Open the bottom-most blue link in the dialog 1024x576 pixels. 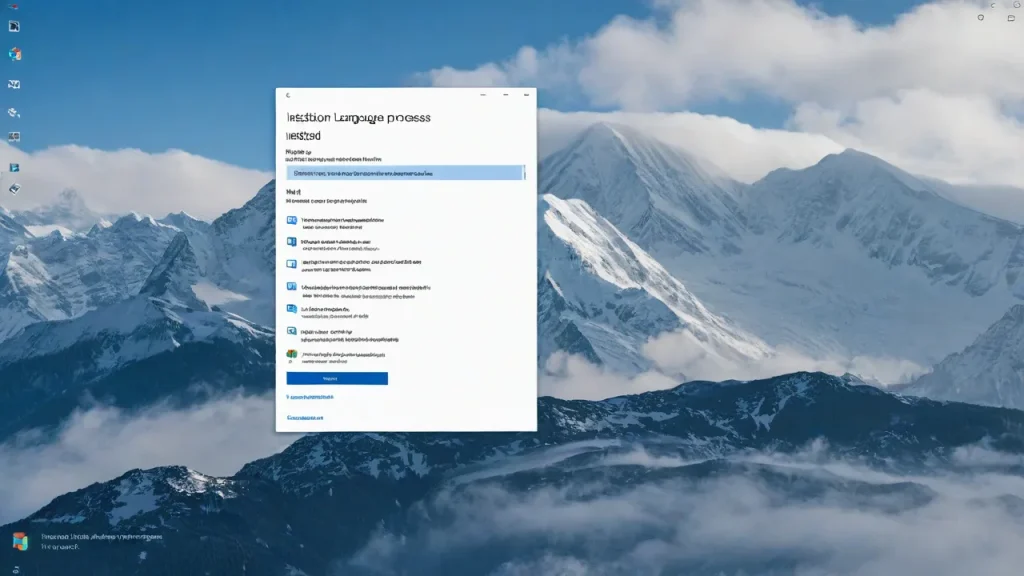[x=305, y=417]
